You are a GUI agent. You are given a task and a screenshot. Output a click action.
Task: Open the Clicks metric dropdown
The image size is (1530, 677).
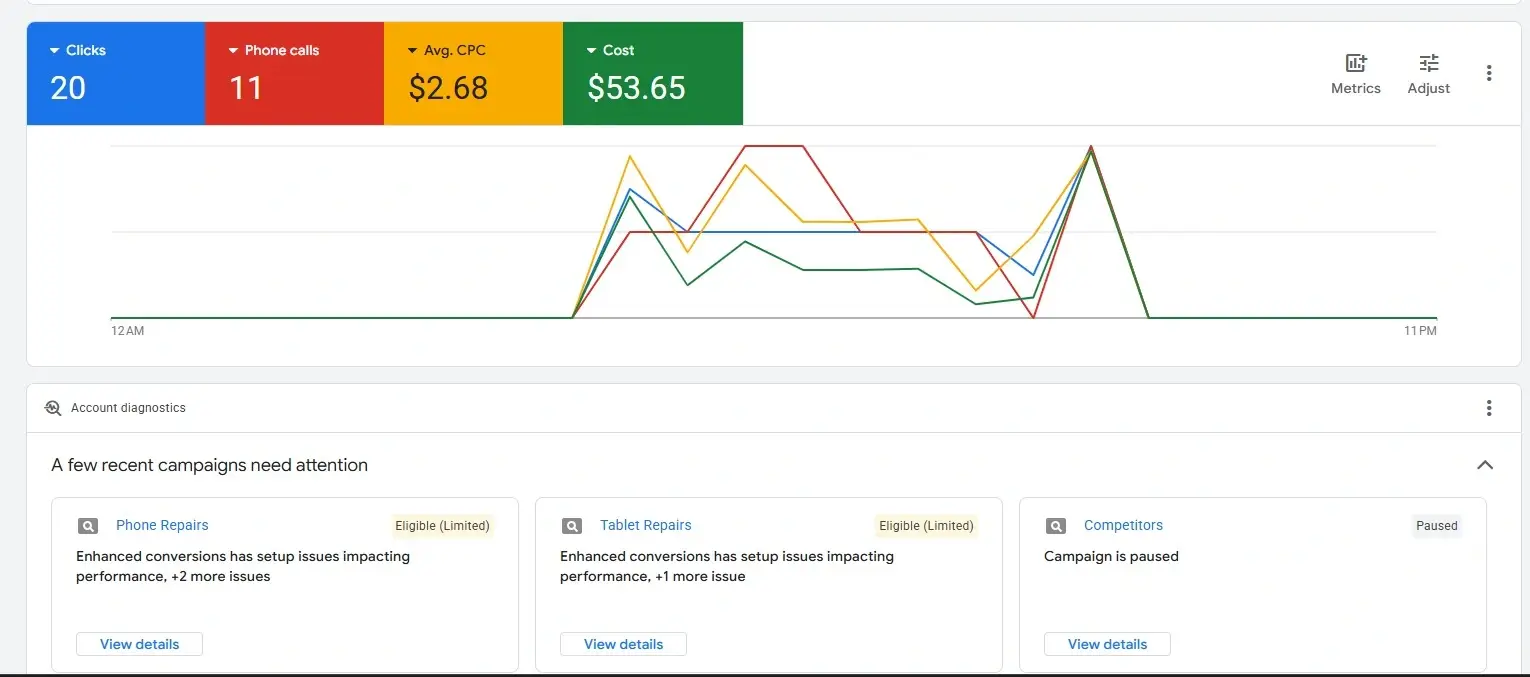point(77,50)
